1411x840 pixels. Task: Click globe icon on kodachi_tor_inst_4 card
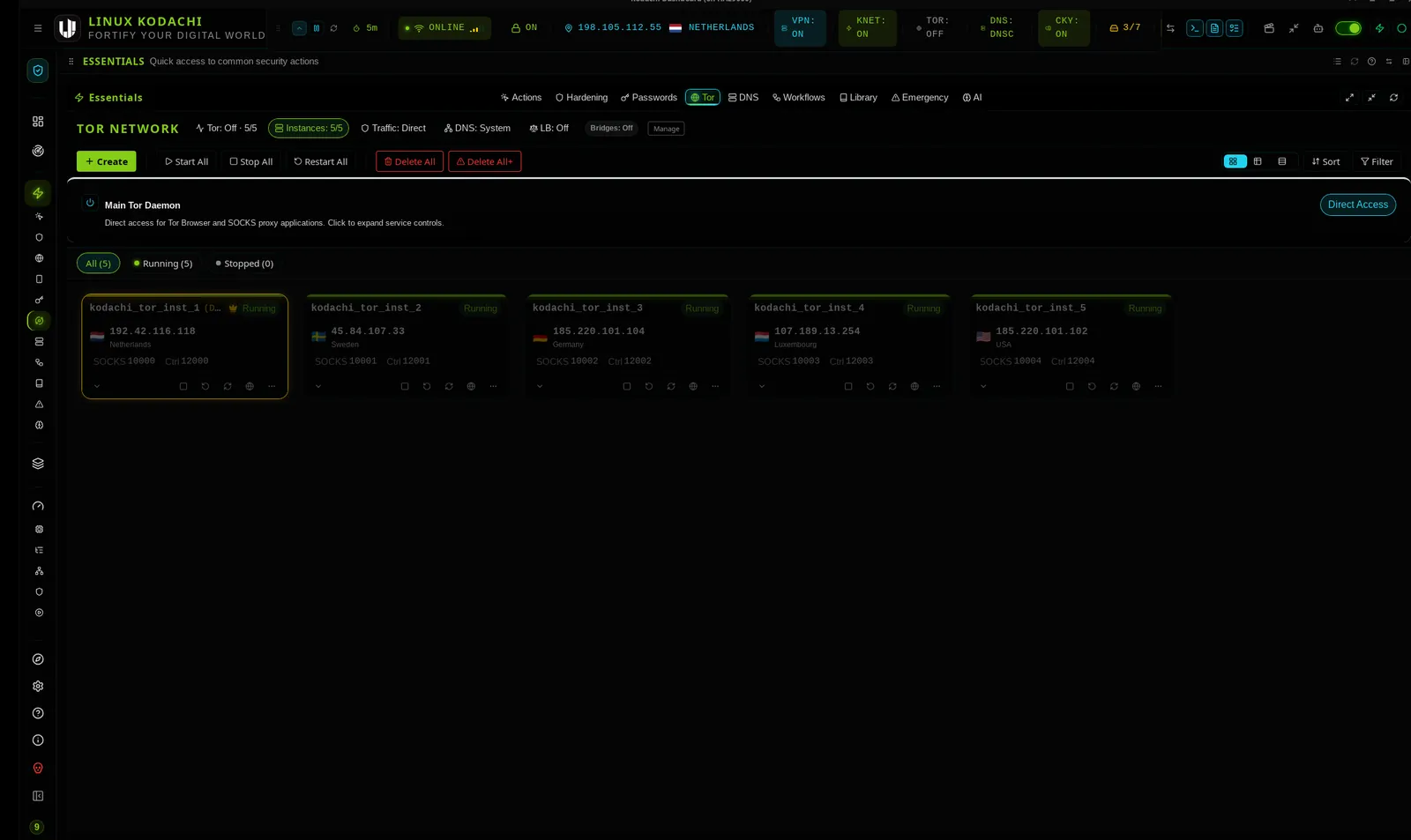915,387
